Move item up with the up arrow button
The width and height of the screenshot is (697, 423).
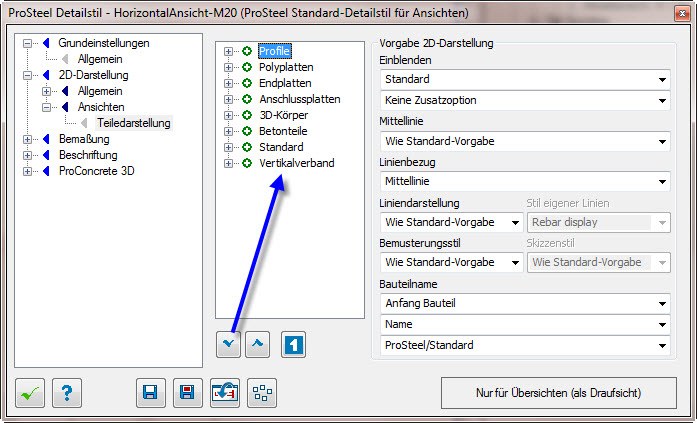tap(258, 344)
